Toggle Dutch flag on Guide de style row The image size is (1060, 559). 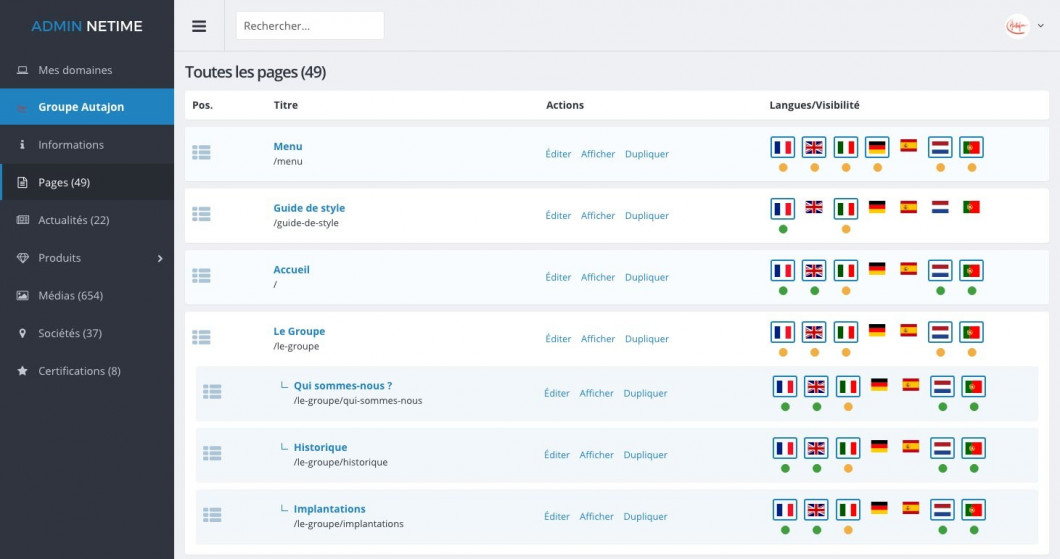tap(940, 207)
